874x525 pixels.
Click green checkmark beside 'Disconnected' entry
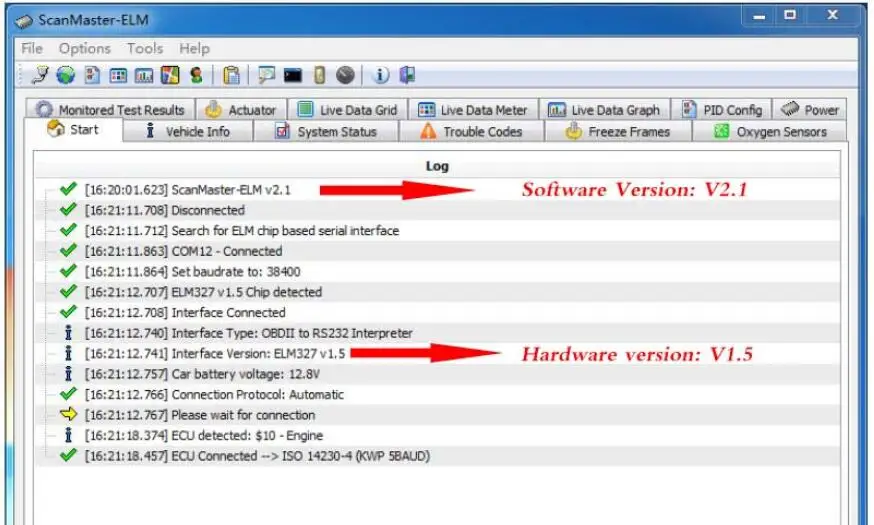coord(68,209)
